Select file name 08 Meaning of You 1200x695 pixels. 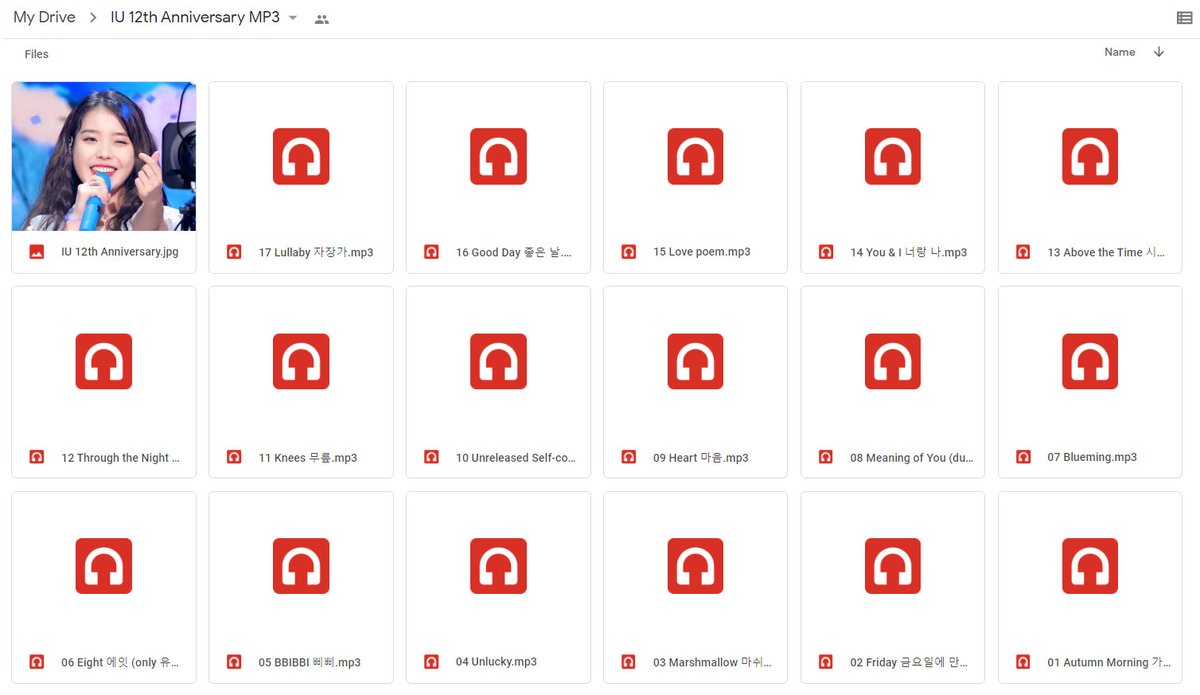coord(912,457)
